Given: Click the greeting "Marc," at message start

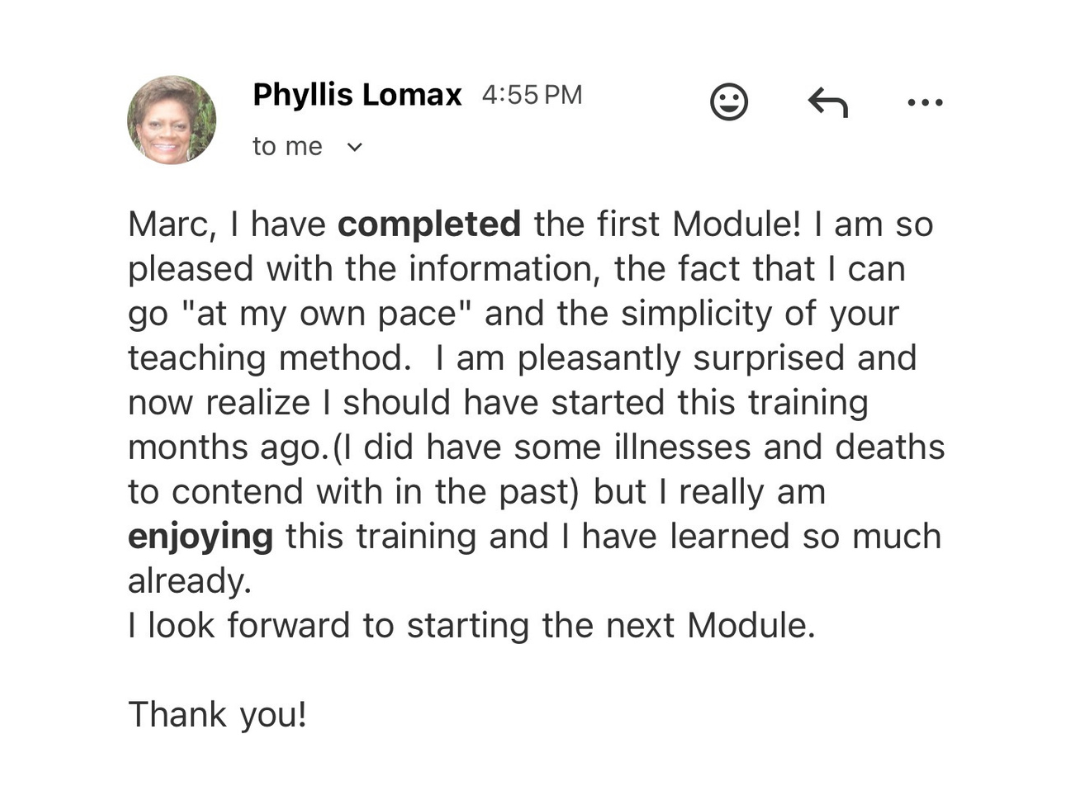Looking at the screenshot, I should click(172, 224).
